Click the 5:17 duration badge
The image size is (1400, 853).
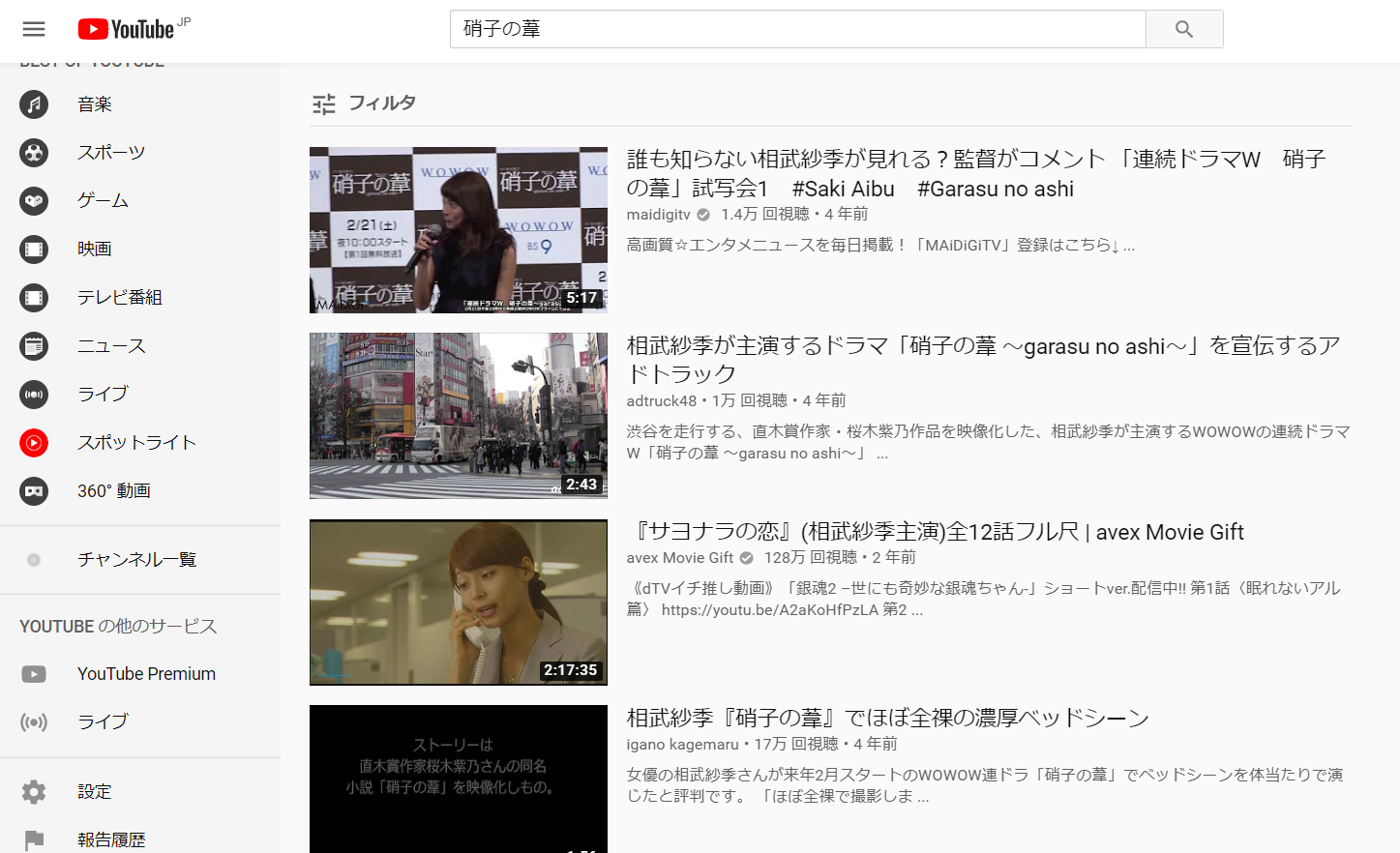[x=581, y=298]
